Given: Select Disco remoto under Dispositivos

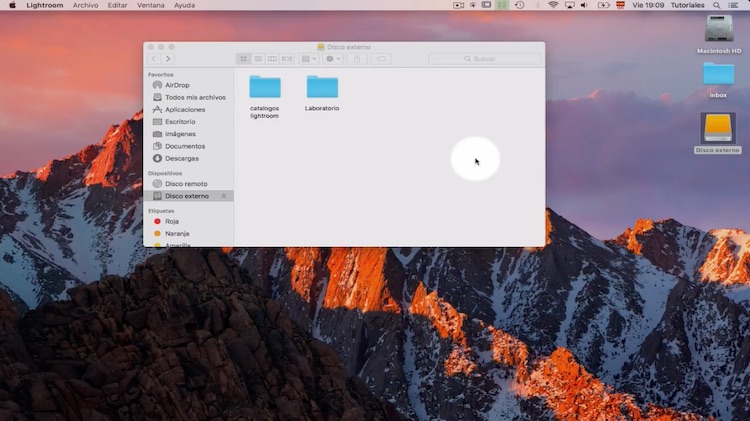Looking at the screenshot, I should coord(188,184).
